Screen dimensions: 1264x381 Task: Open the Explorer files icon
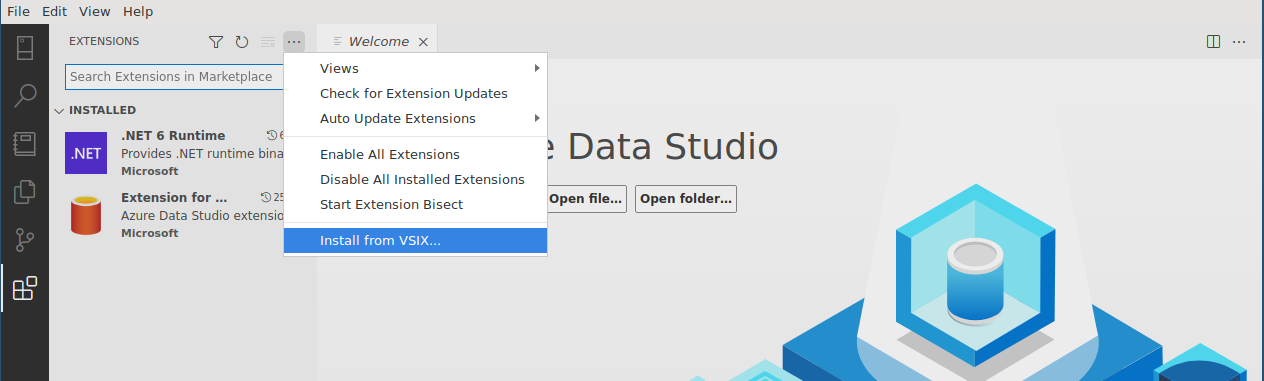click(x=24, y=192)
